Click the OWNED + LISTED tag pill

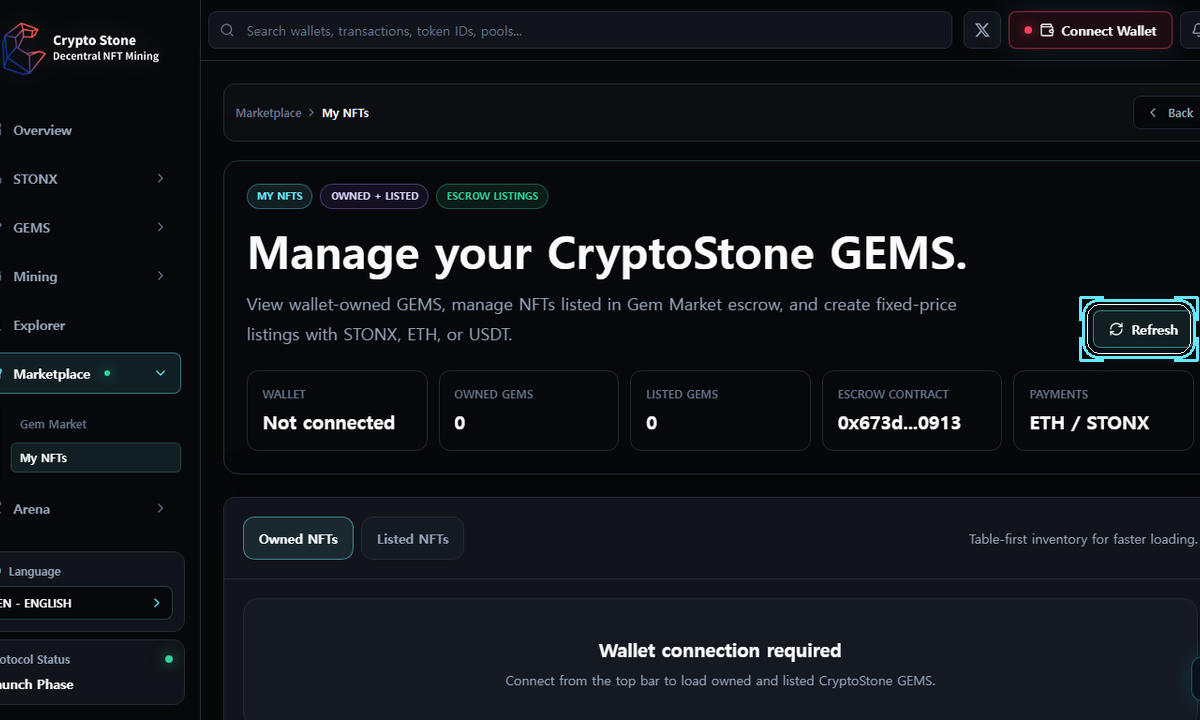click(375, 196)
